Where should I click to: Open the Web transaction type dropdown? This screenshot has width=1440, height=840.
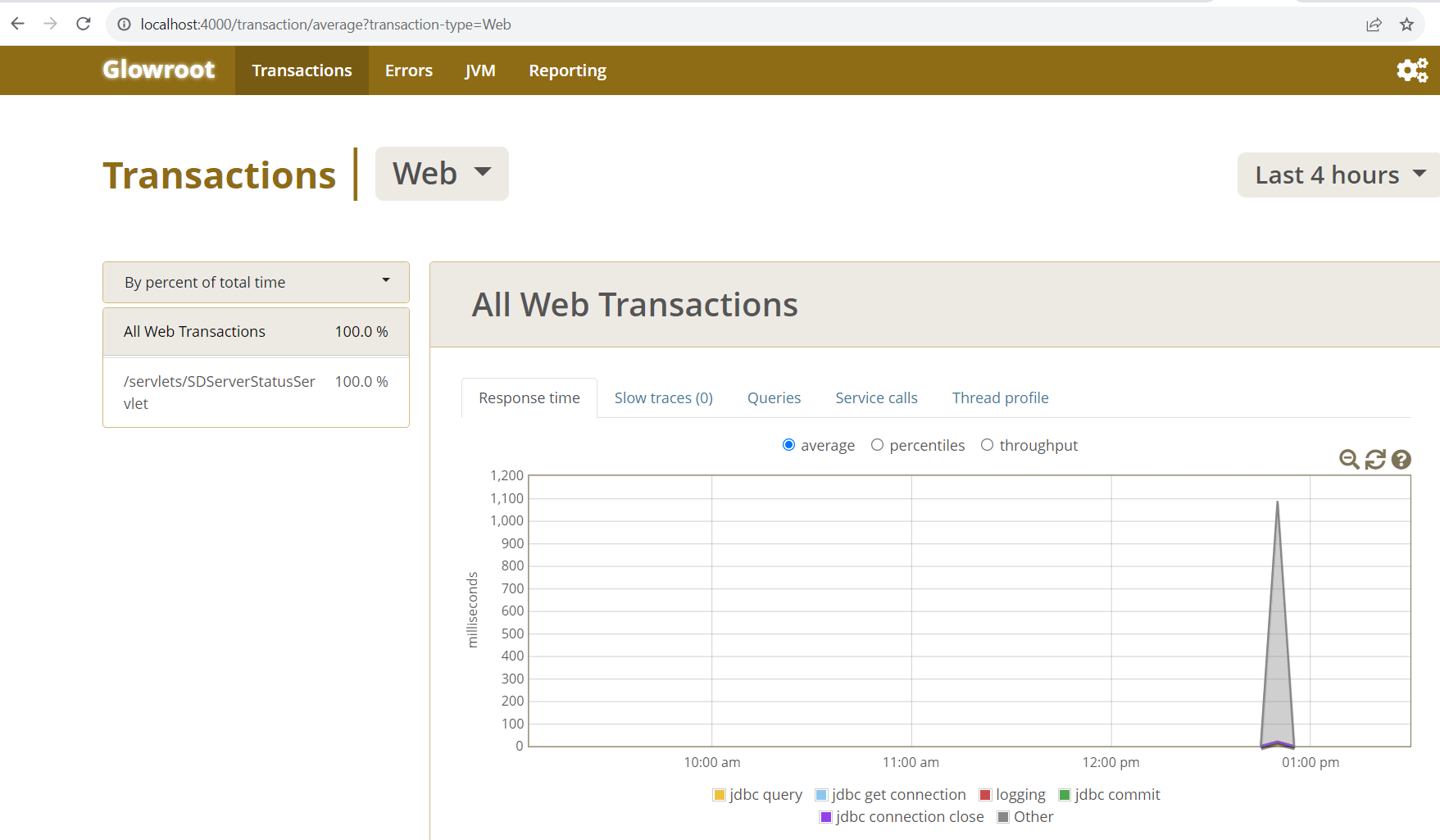click(442, 174)
